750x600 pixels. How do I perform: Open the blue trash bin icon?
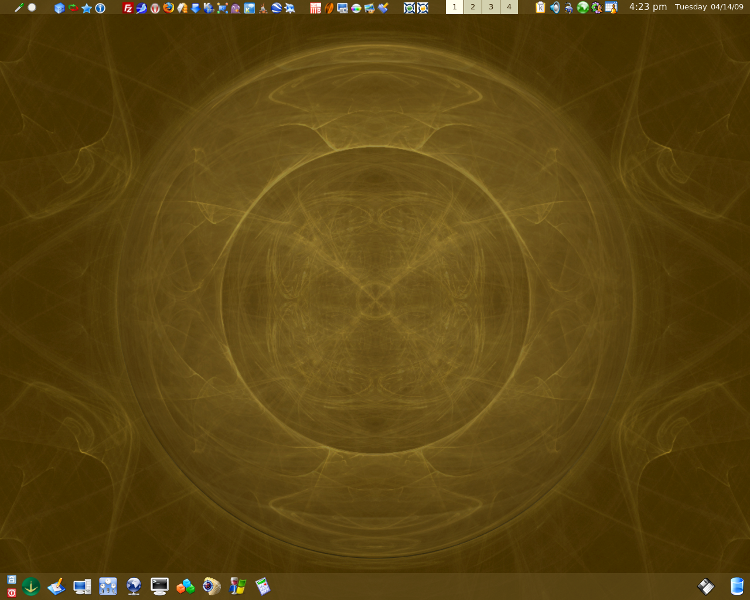pyautogui.click(x=737, y=587)
